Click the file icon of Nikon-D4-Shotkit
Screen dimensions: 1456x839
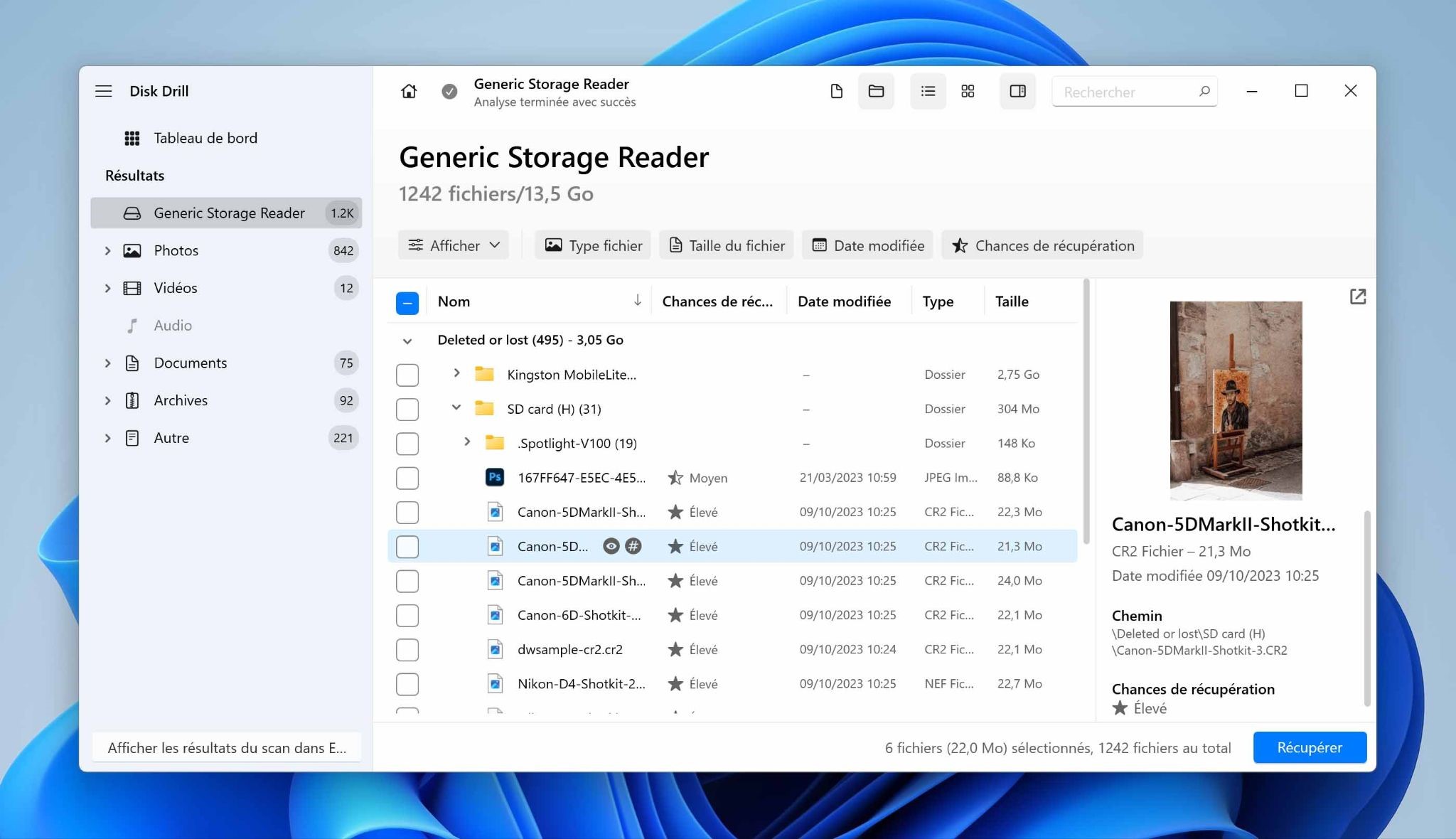click(495, 683)
